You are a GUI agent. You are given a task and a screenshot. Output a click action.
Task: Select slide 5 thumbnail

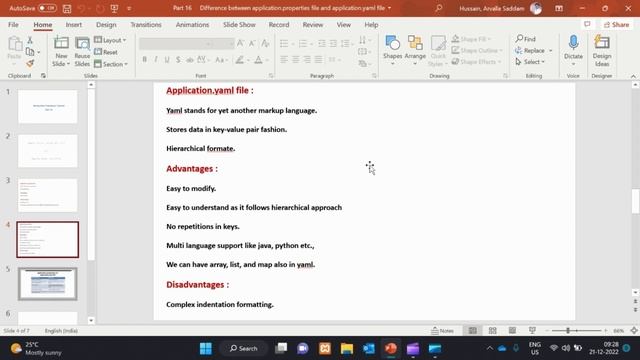click(x=47, y=284)
